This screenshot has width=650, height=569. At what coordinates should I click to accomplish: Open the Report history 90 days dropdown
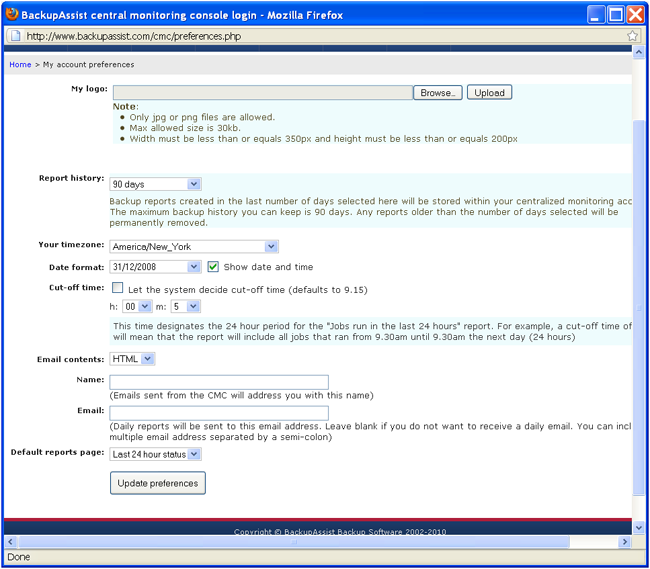(x=155, y=184)
